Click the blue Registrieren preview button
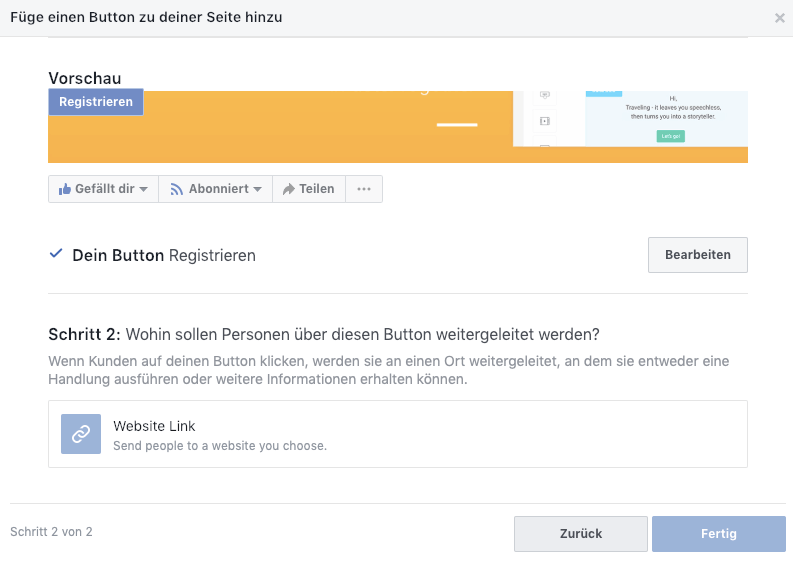 [96, 102]
